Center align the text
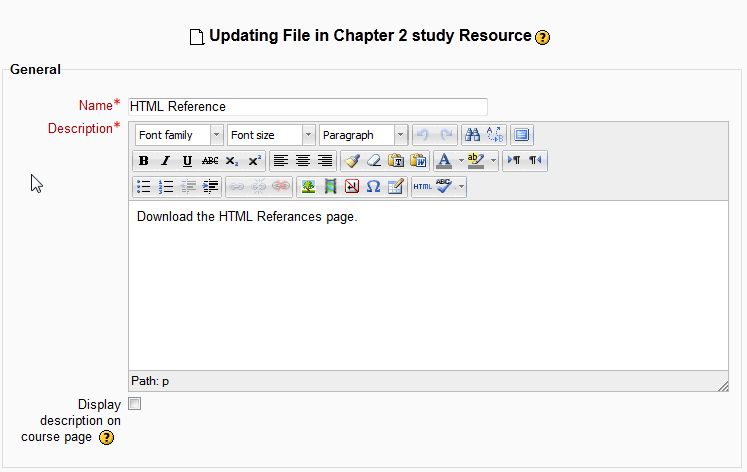The height and width of the screenshot is (472, 747). [303, 161]
